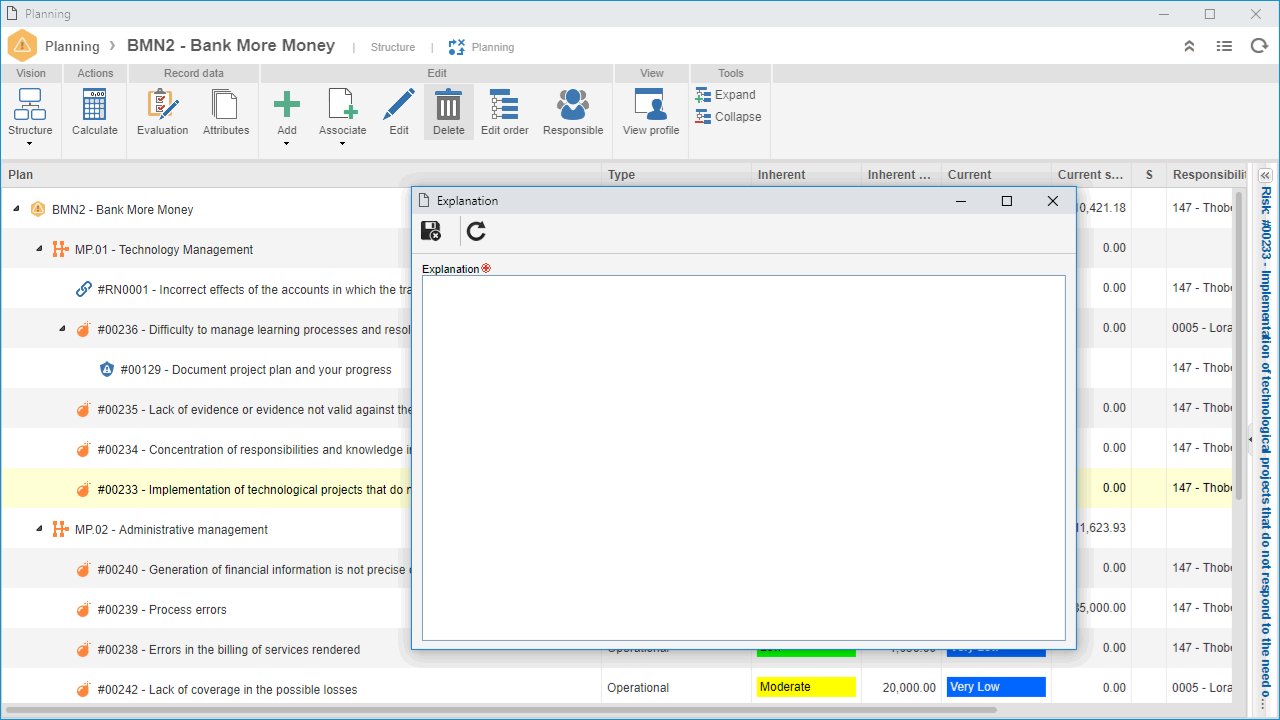1280x720 pixels.
Task: Click the blue Very Low rating for #00242
Action: 996,687
